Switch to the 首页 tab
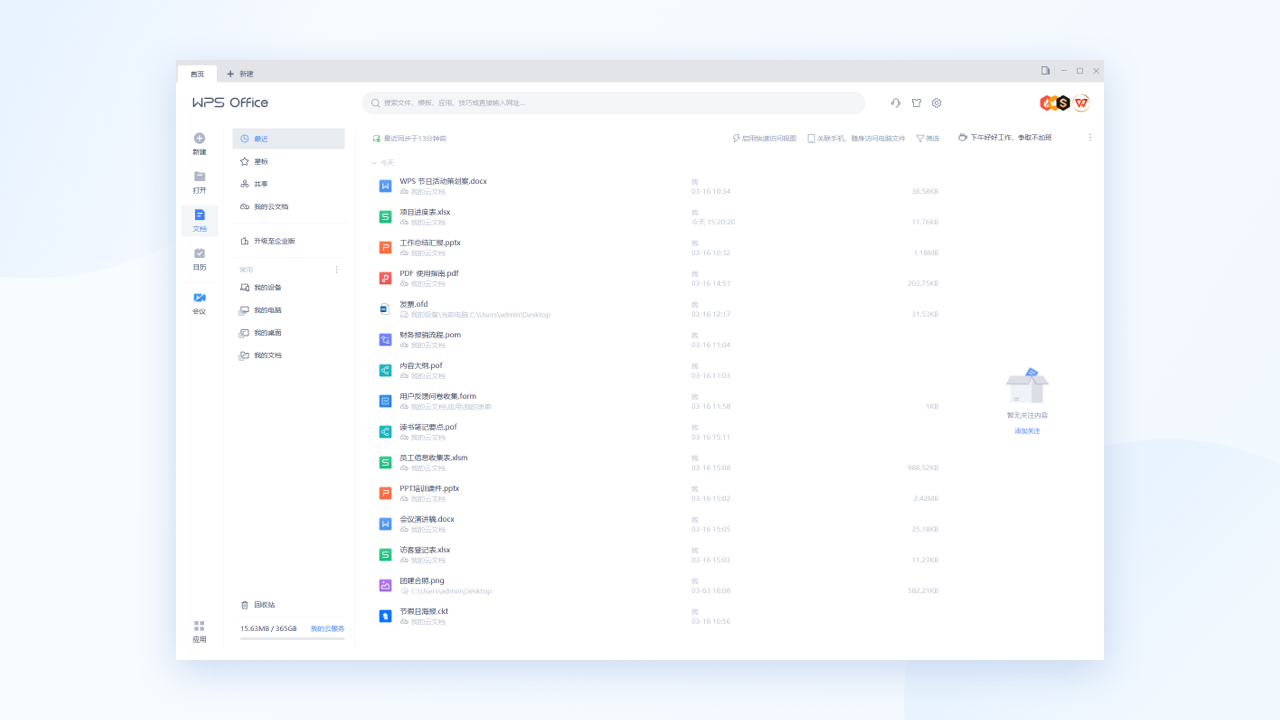Viewport: 1280px width, 720px height. (197, 74)
